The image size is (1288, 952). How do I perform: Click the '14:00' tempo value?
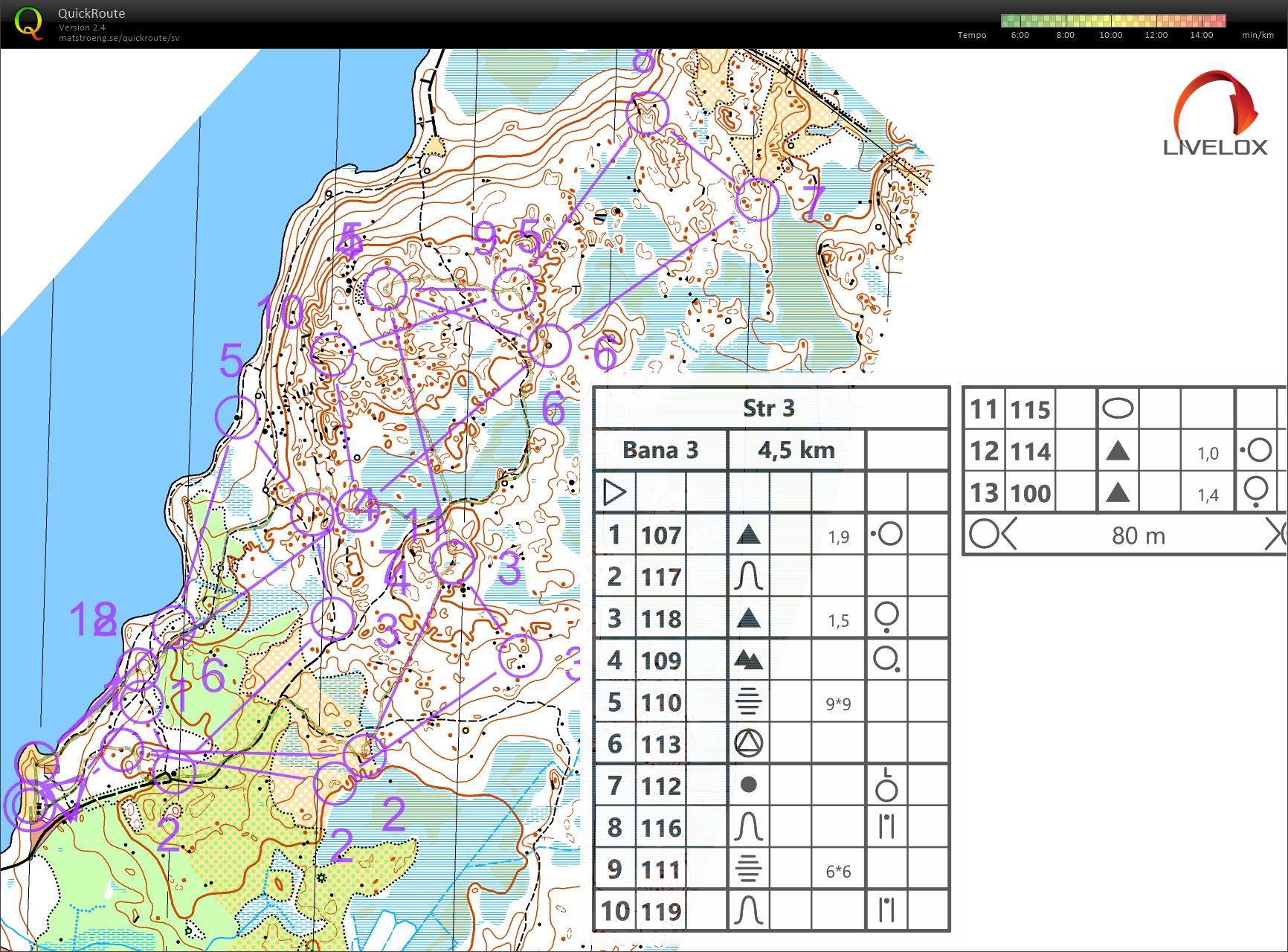coord(1201,35)
